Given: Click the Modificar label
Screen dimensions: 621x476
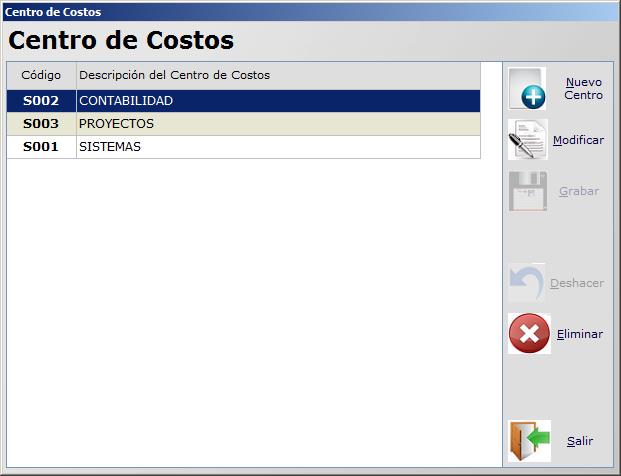Looking at the screenshot, I should [x=578, y=140].
